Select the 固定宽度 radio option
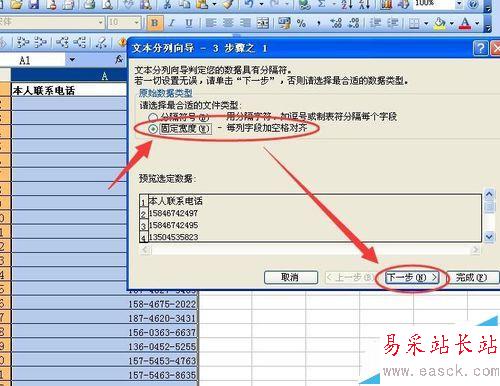 (153, 129)
